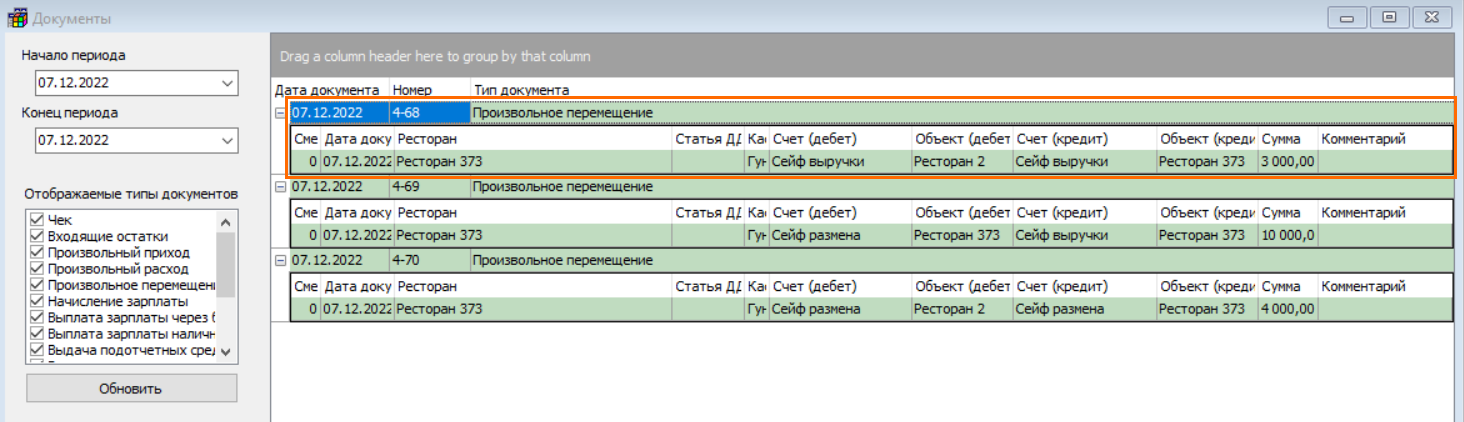1464x422 pixels.
Task: Click the 10 000,0 amount cell
Action: tap(1287, 236)
